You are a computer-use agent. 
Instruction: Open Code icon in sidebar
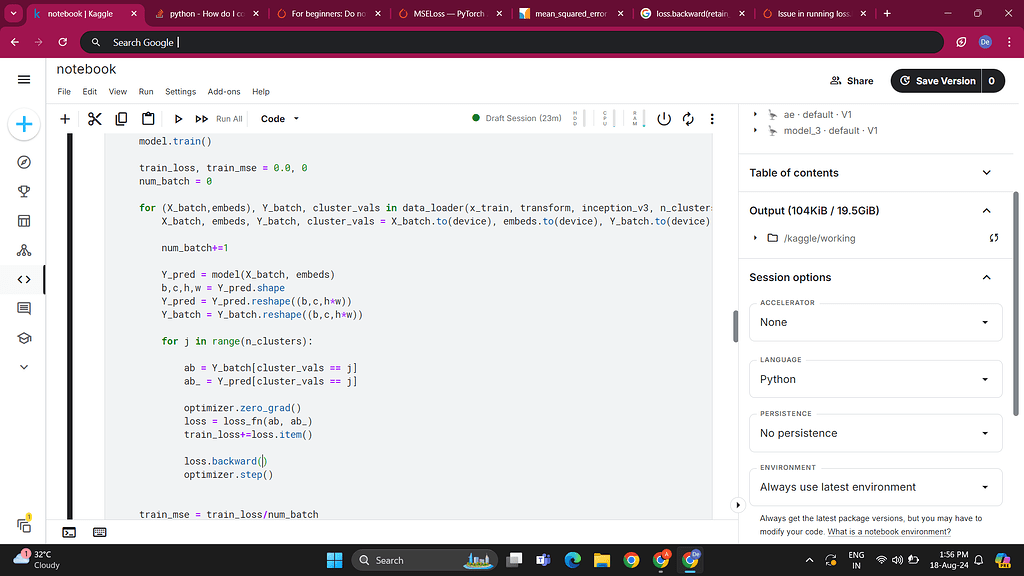[24, 280]
